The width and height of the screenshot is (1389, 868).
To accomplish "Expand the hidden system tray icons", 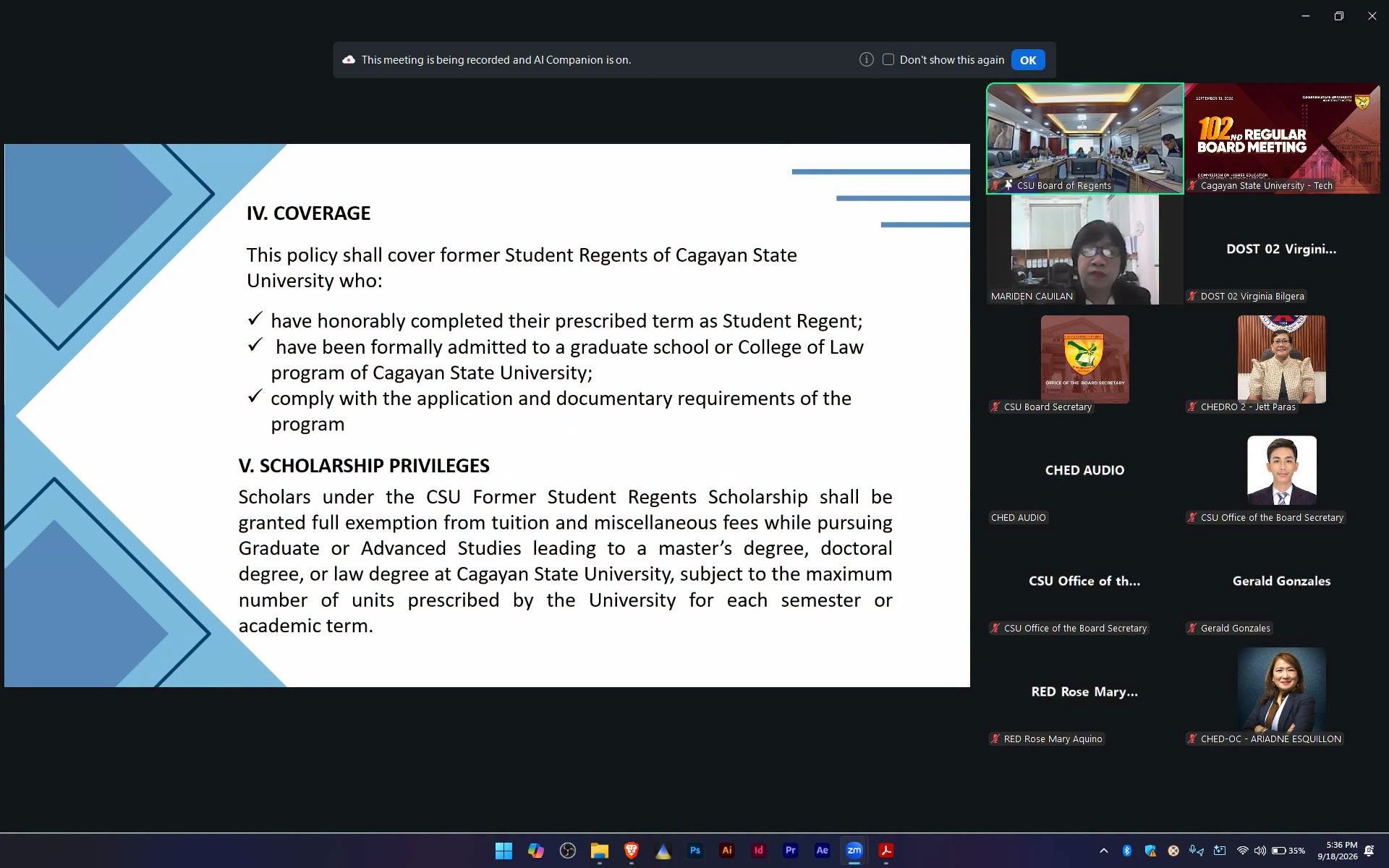I will tap(1103, 851).
